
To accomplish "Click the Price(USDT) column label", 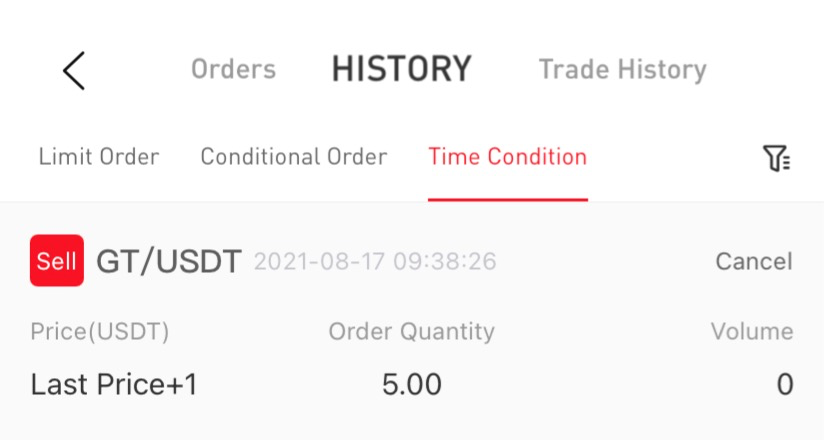I will tap(100, 332).
